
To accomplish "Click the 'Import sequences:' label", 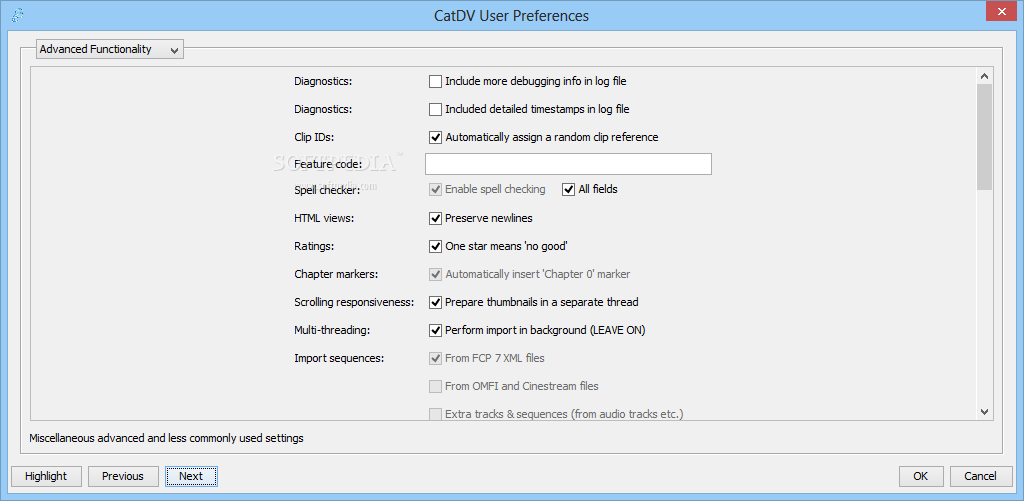I will click(x=339, y=359).
